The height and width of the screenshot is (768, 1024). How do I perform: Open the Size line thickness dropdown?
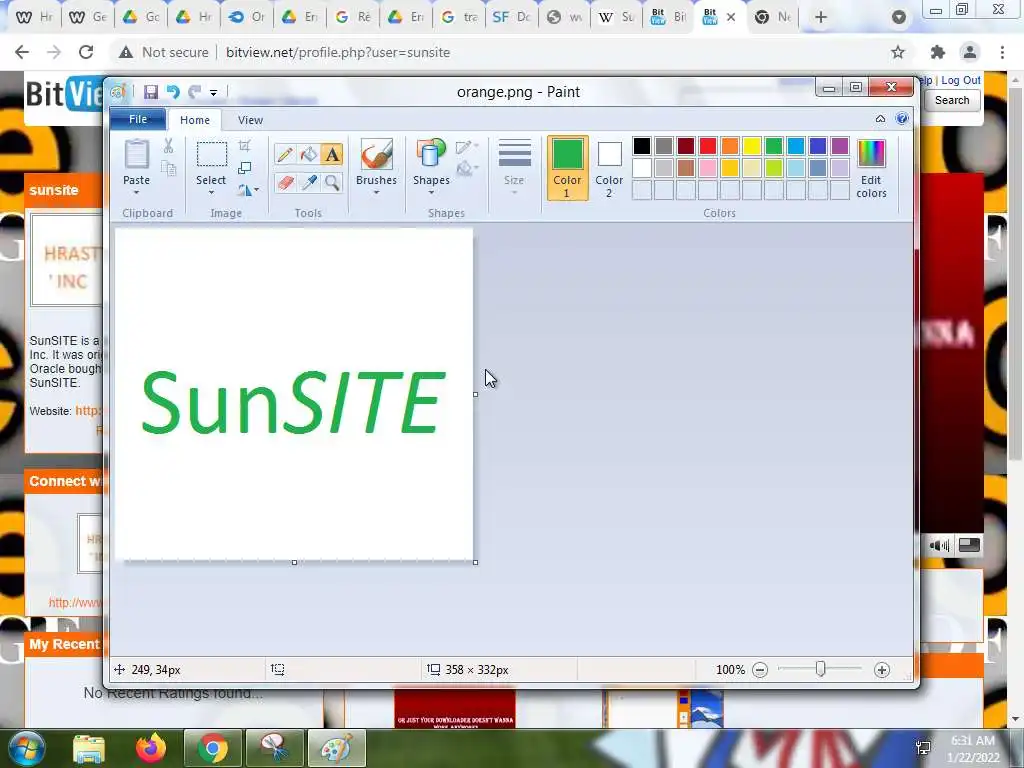pyautogui.click(x=514, y=167)
